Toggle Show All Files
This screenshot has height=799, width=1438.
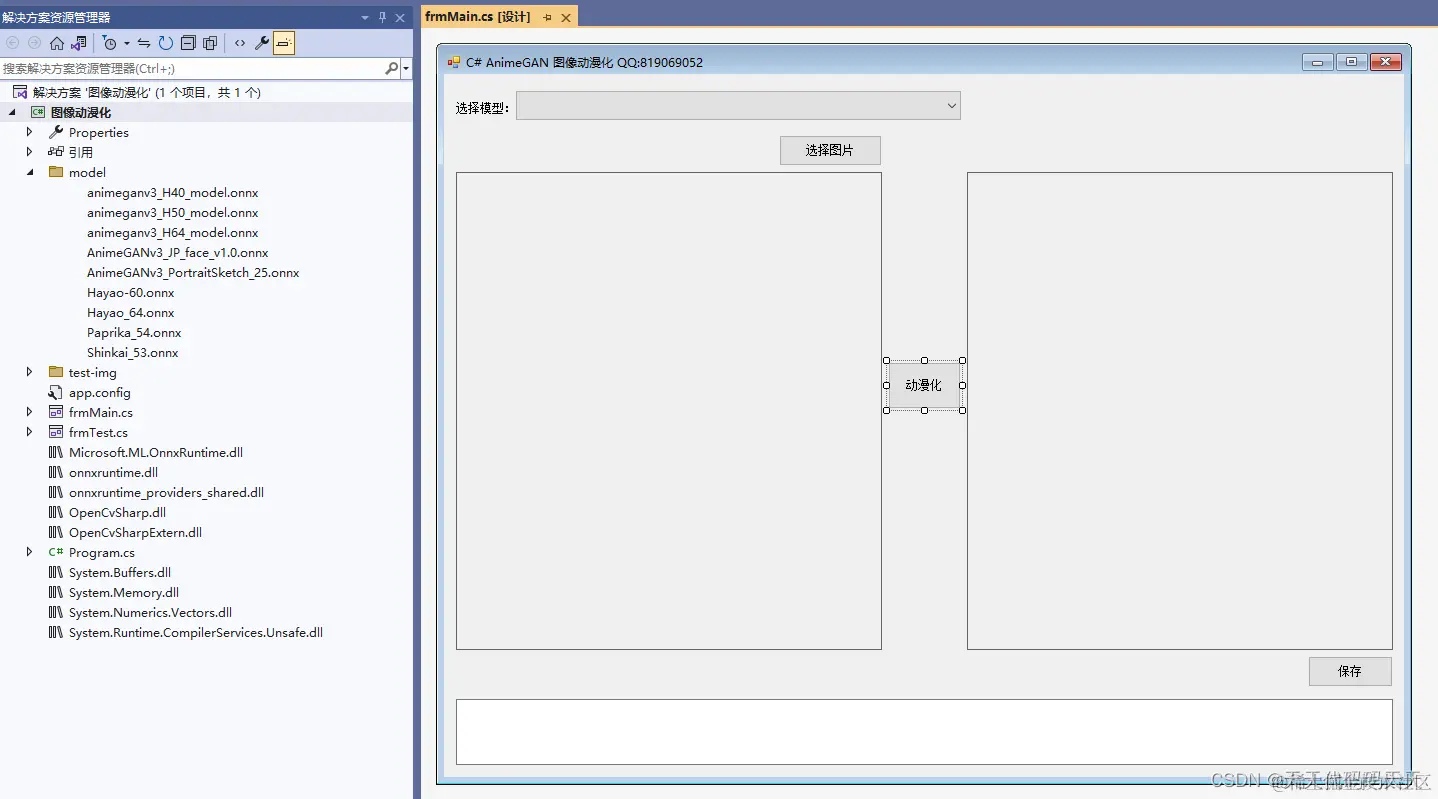pos(210,43)
